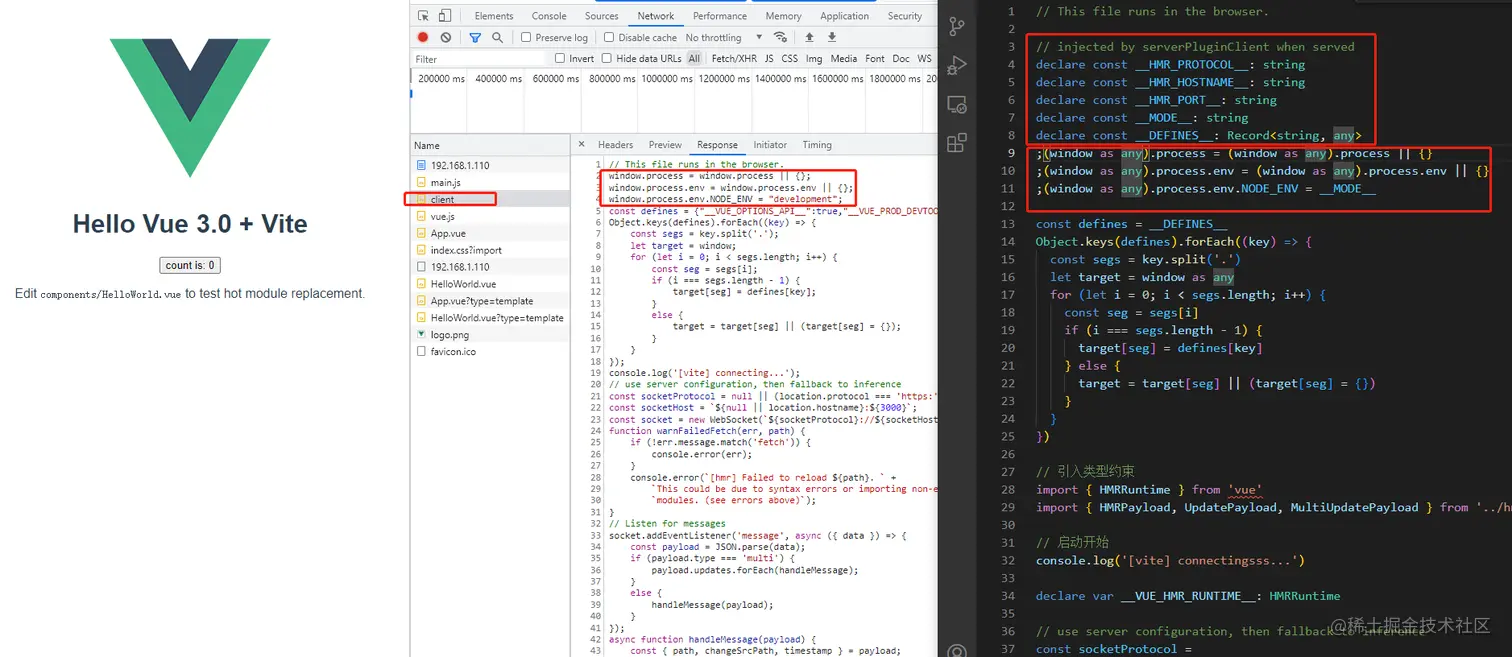Open the Headers tab of request
1512x657 pixels.
coord(615,145)
